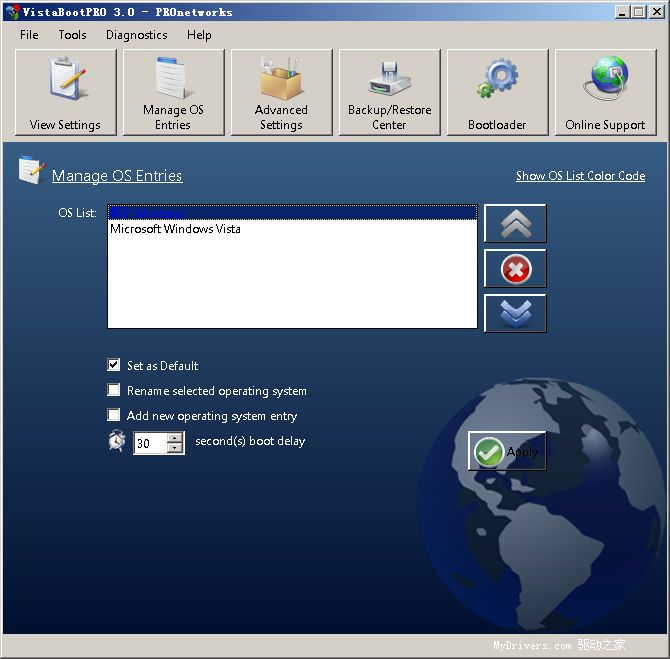The width and height of the screenshot is (670, 659).
Task: Click the VistaBootPRO title bar icon
Action: pos(13,12)
